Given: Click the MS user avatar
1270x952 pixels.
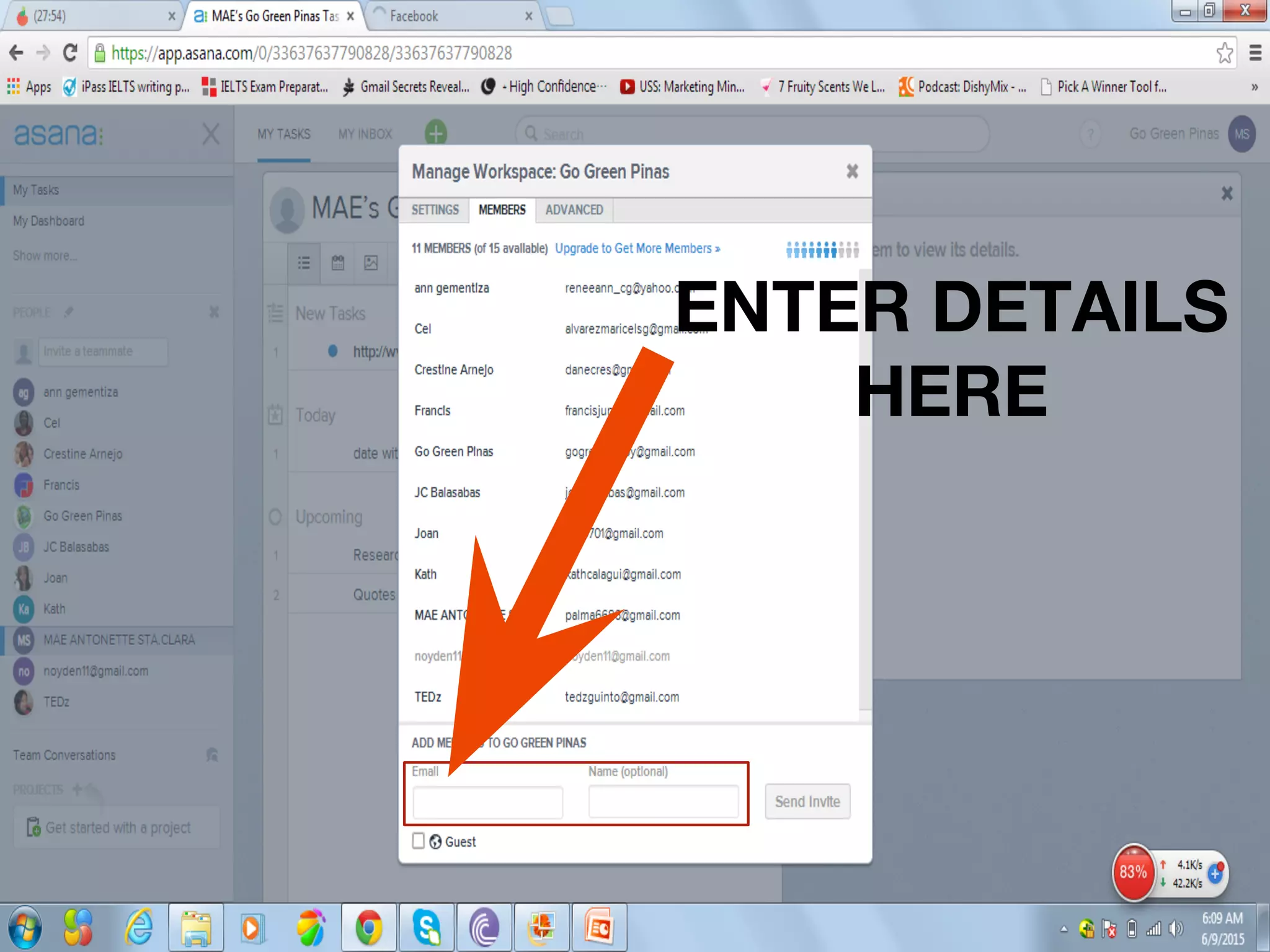Looking at the screenshot, I should pyautogui.click(x=1242, y=134).
